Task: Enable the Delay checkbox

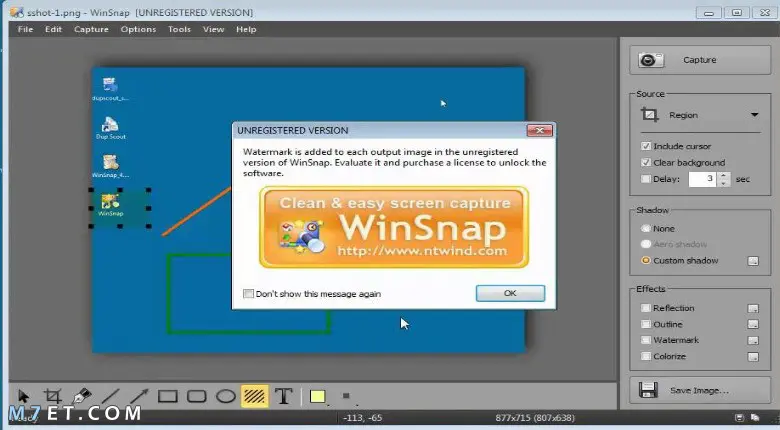Action: click(x=646, y=179)
